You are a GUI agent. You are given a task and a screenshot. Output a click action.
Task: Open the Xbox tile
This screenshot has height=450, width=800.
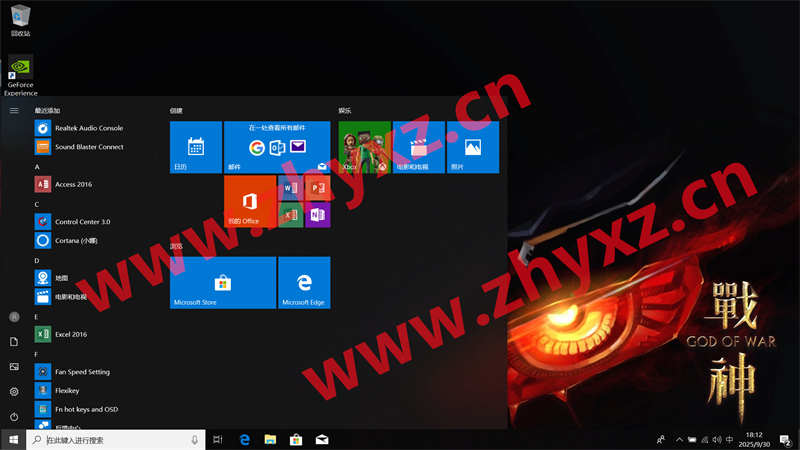[364, 147]
